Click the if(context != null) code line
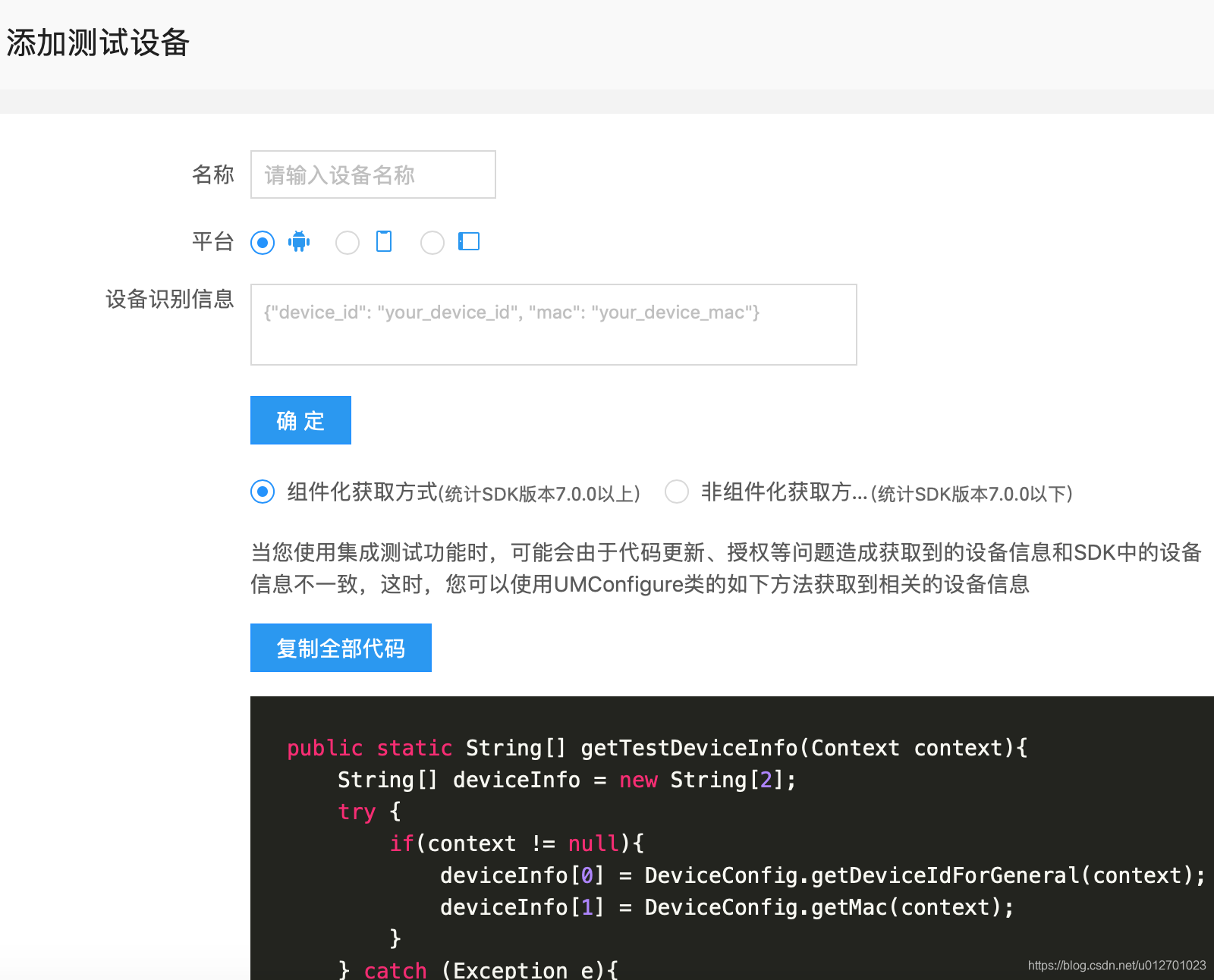 pyautogui.click(x=517, y=843)
